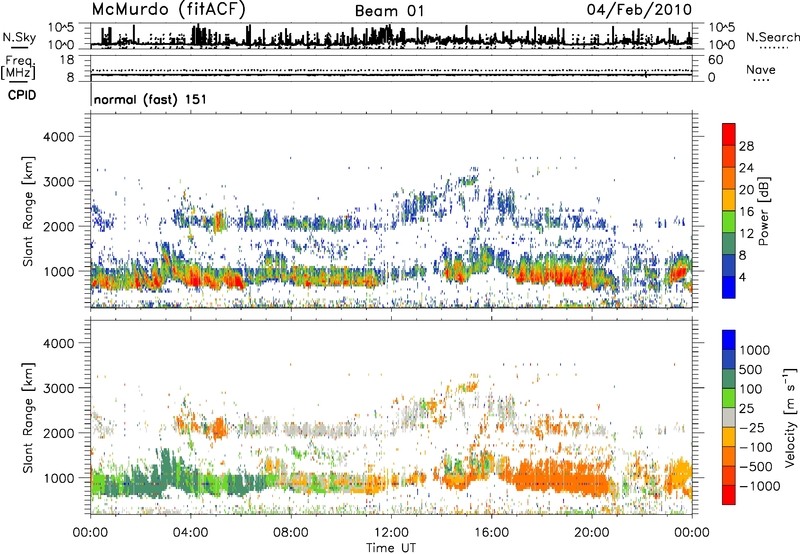Screen dimensions: 800x554
Task: Pick the blue top segment of Velocity colorbar
Action: [x=729, y=340]
